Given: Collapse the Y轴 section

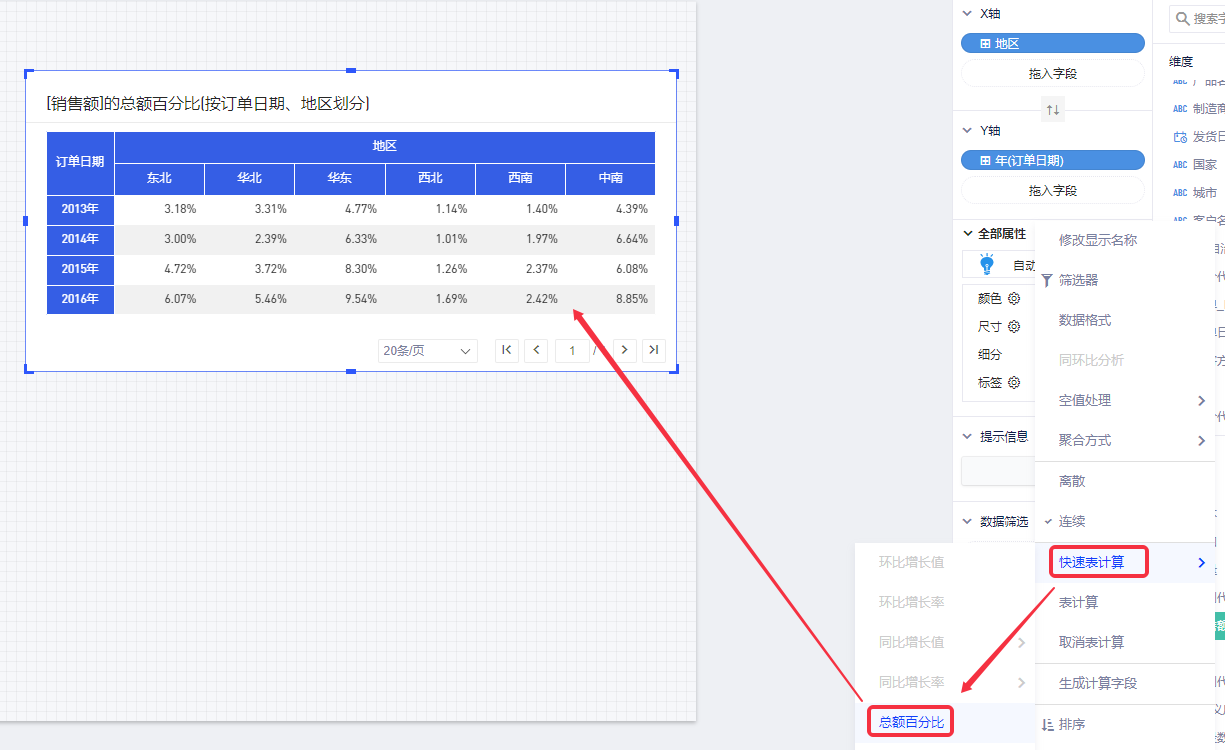Looking at the screenshot, I should [966, 130].
